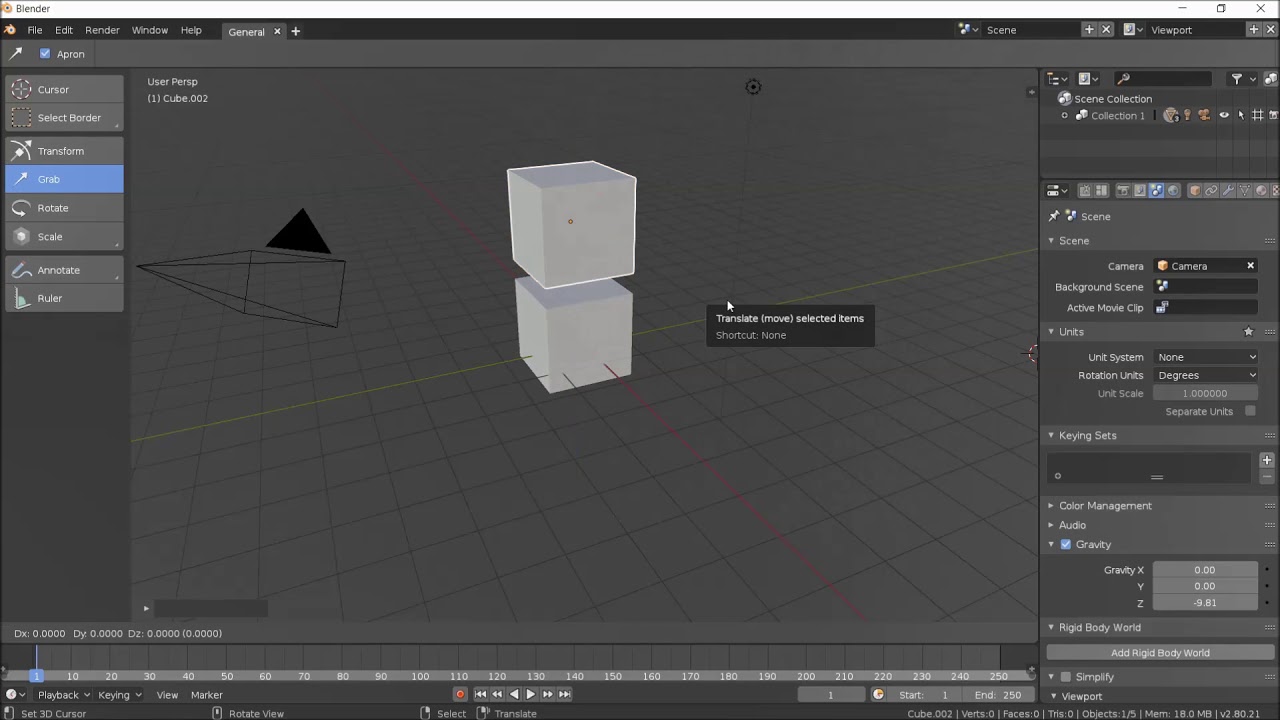Screen dimensions: 1280x720
Task: Click the Gravity Z value field
Action: (x=1205, y=603)
